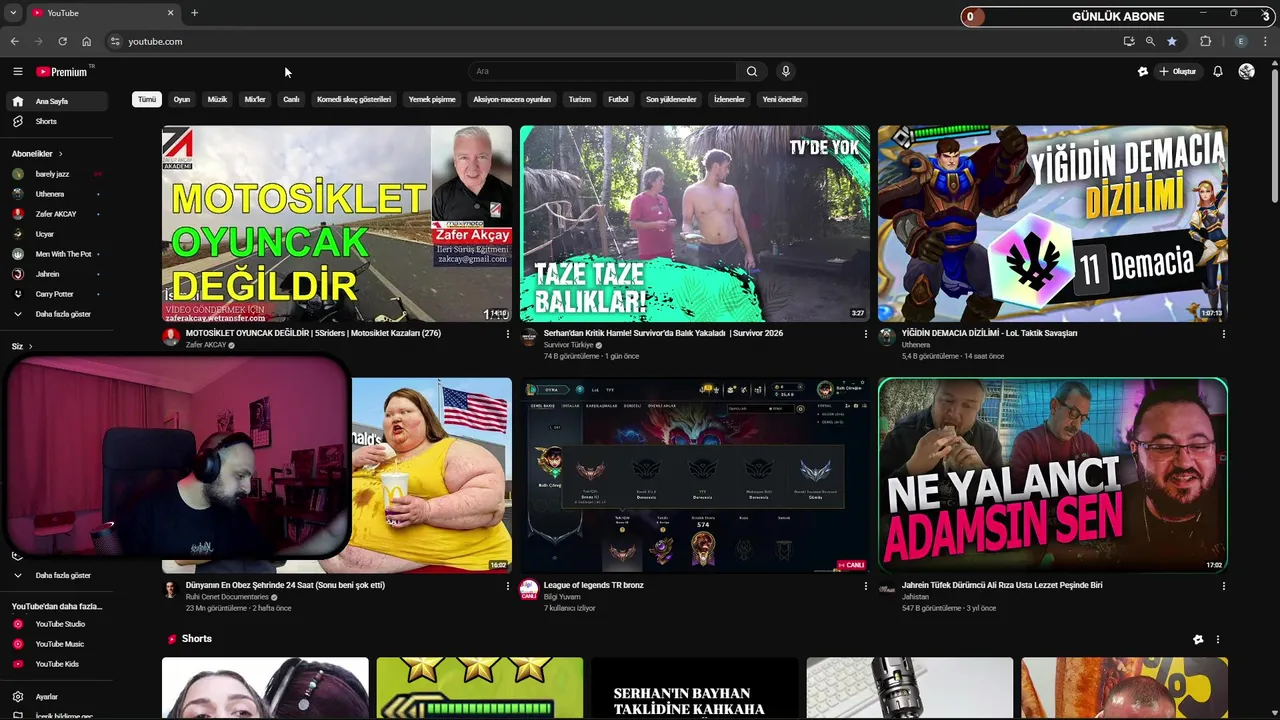Select the Mix'ler filter chip
This screenshot has width=1280, height=720.
click(255, 99)
